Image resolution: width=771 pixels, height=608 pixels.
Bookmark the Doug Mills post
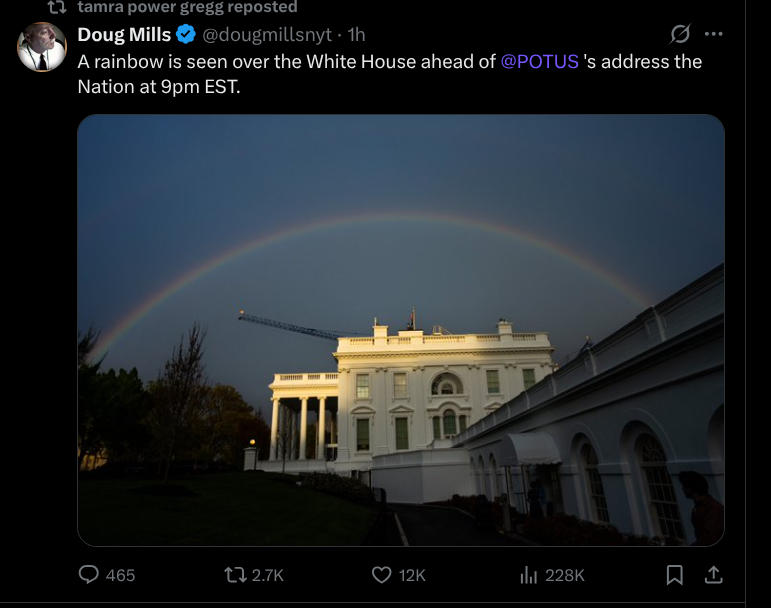point(675,575)
